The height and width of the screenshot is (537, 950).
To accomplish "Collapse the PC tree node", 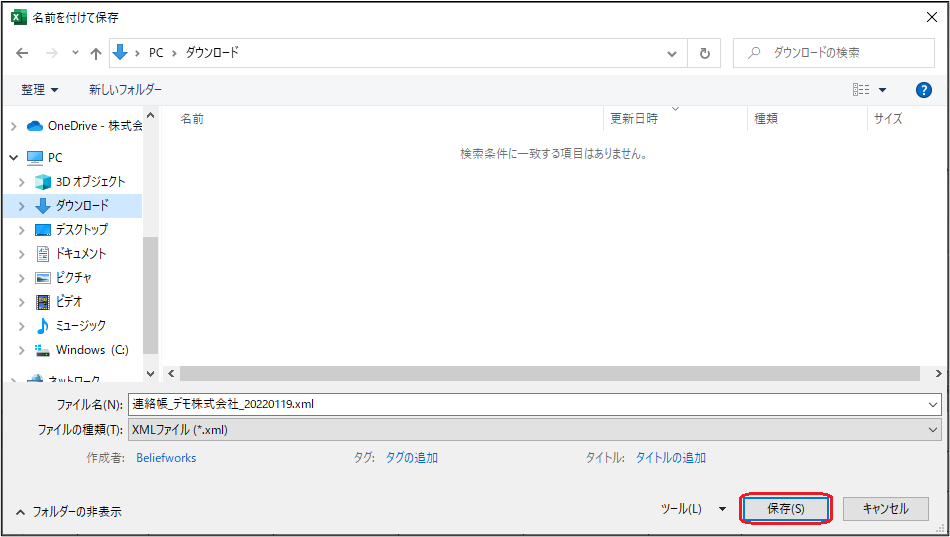I will (13, 158).
